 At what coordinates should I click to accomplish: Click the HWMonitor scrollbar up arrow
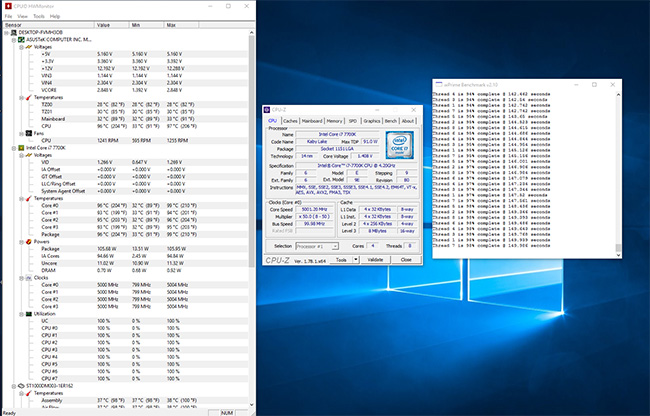252,32
